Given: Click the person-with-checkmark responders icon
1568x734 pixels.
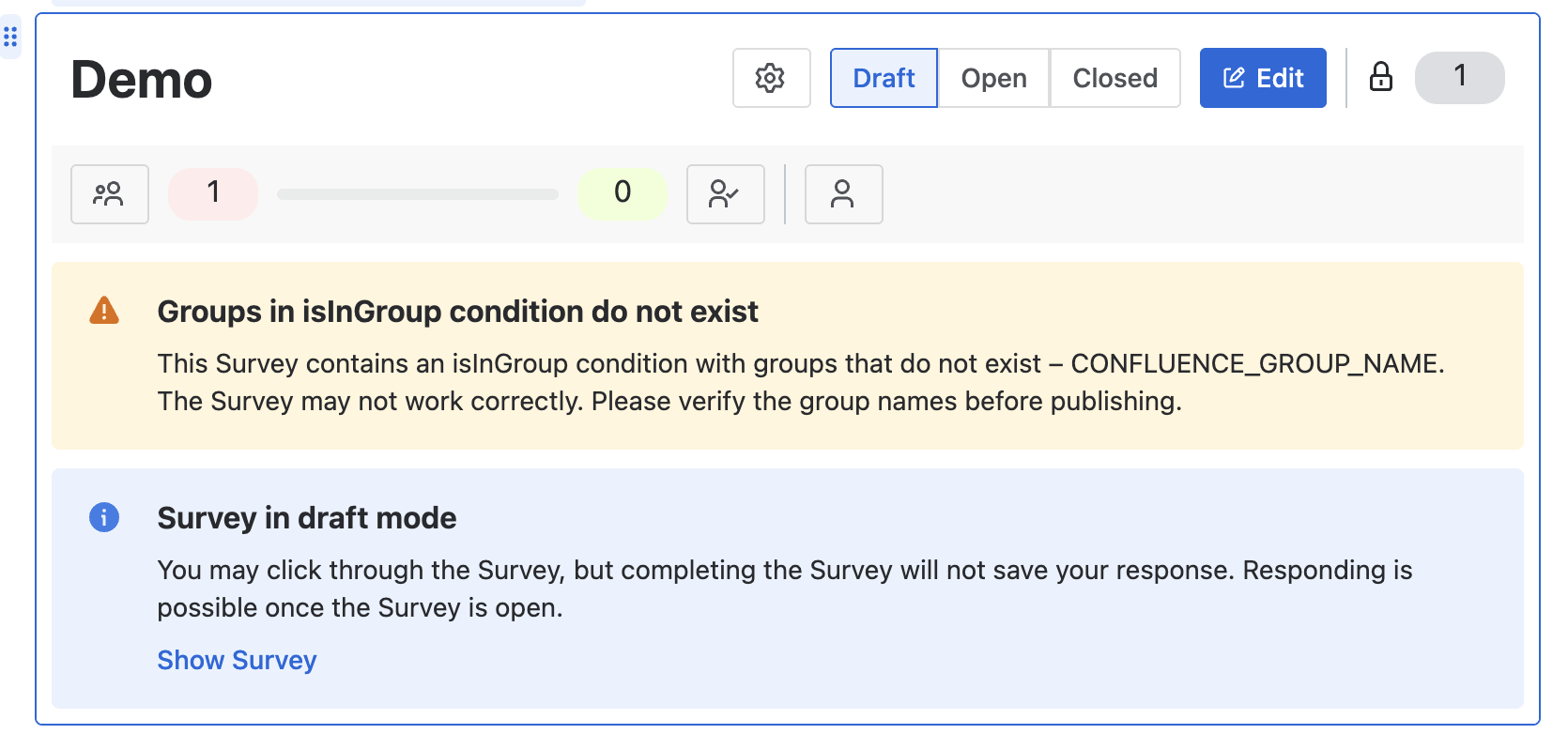Looking at the screenshot, I should pos(725,194).
